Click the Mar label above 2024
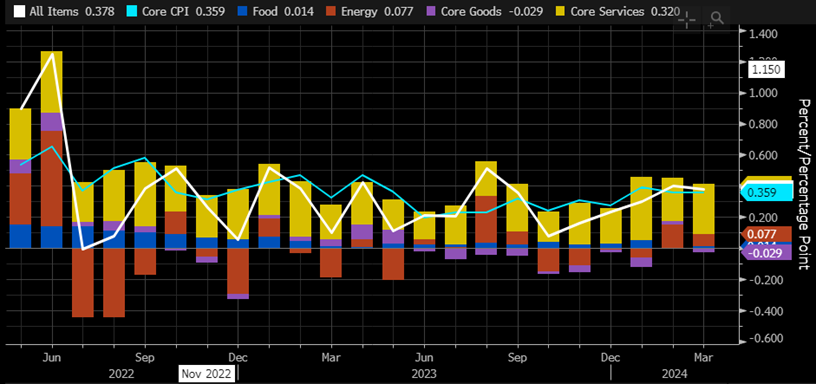817x385 pixels. [x=703, y=358]
